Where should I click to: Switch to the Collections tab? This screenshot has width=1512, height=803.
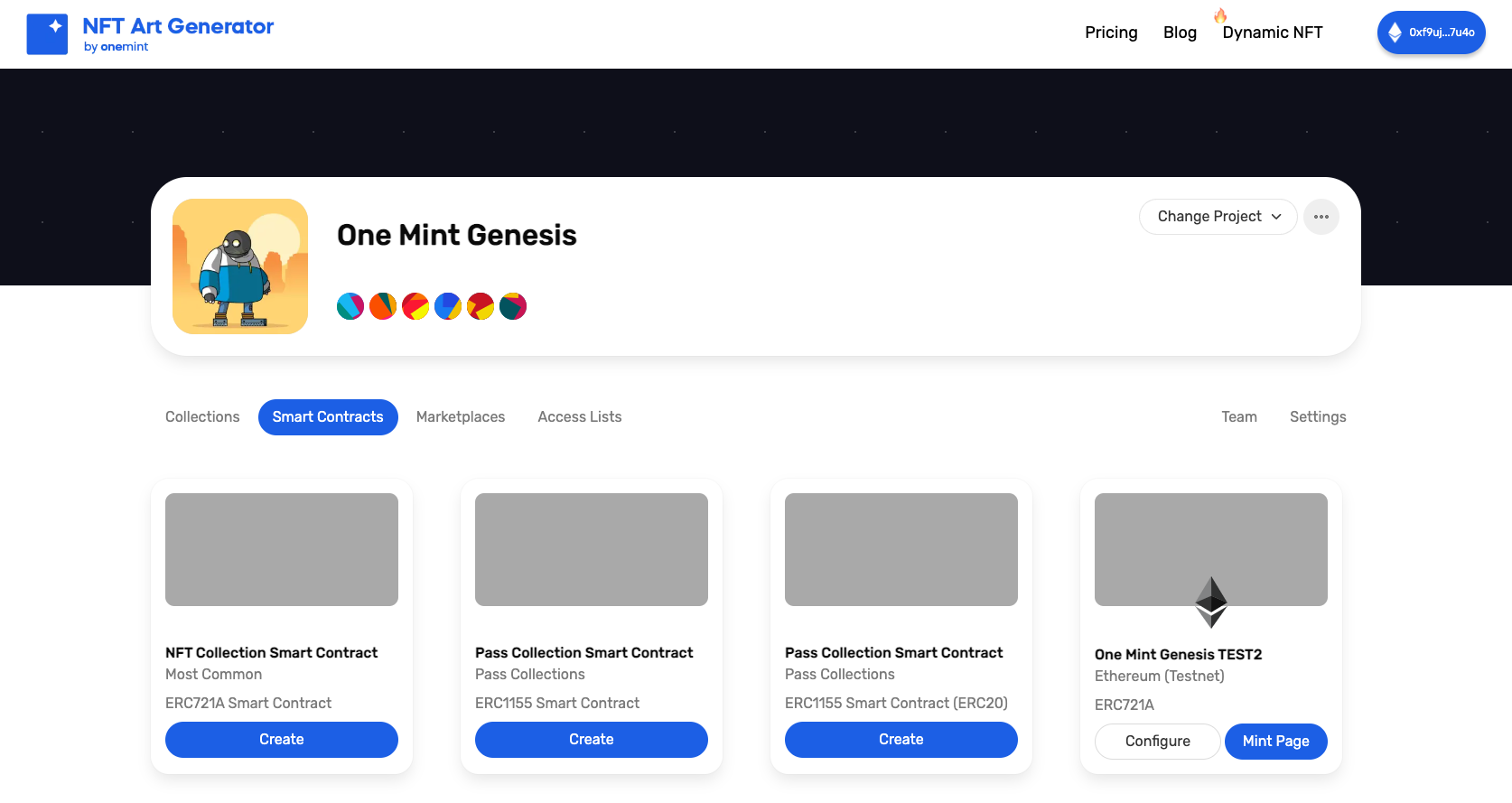pyautogui.click(x=202, y=416)
